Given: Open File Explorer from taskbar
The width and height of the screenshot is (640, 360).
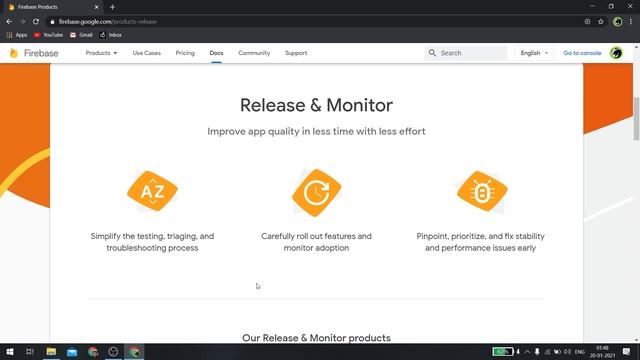Looking at the screenshot, I should coord(51,351).
